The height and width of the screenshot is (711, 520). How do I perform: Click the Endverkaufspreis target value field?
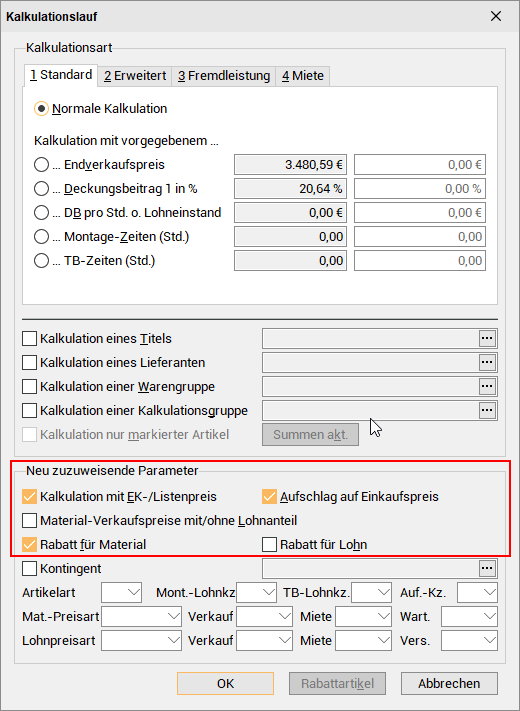pyautogui.click(x=420, y=165)
